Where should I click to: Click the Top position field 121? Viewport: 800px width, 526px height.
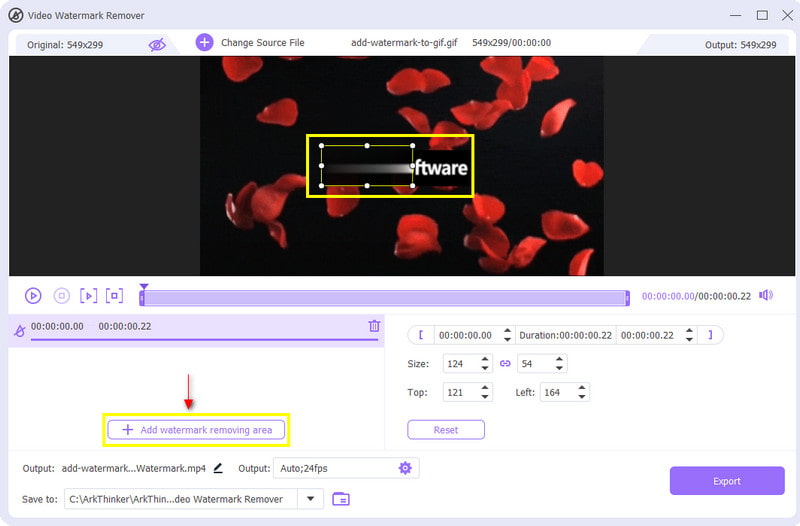click(461, 392)
